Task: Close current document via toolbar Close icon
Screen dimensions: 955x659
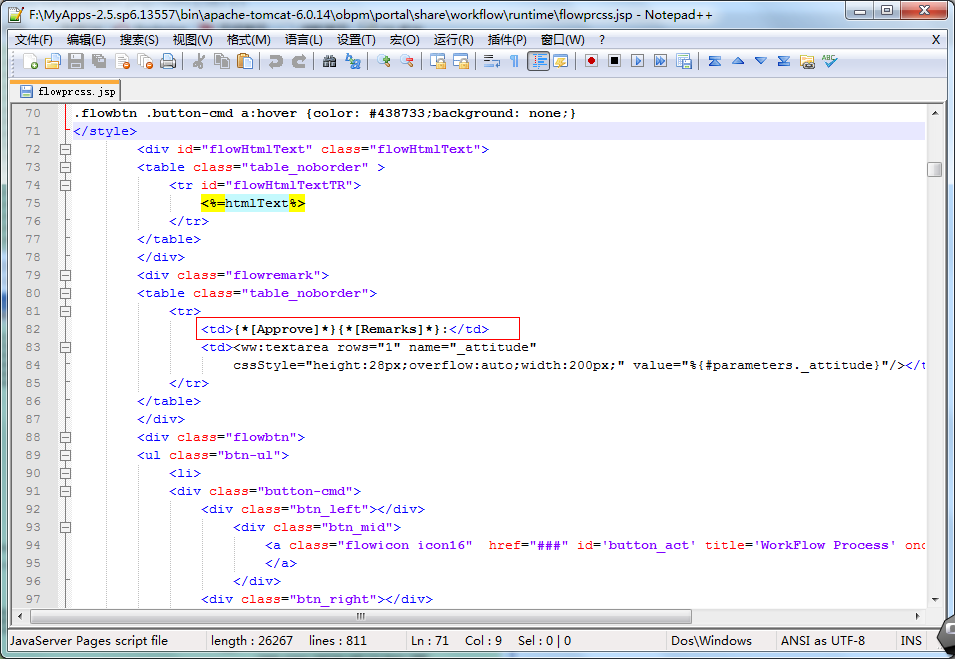Action: coord(122,61)
